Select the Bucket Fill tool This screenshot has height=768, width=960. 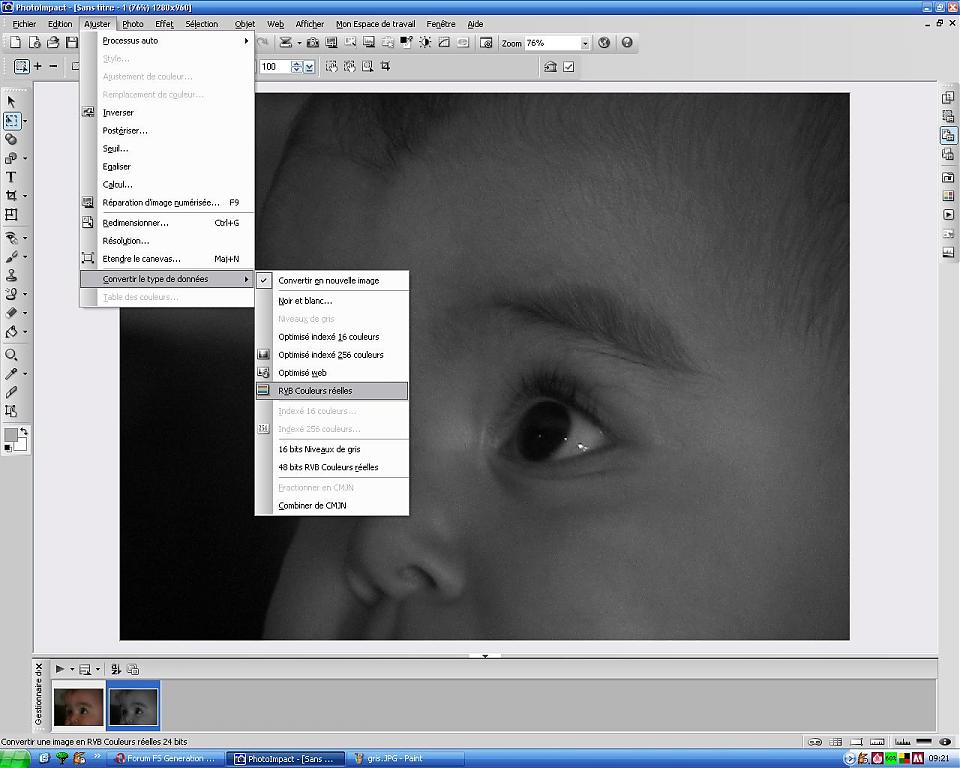pyautogui.click(x=11, y=332)
